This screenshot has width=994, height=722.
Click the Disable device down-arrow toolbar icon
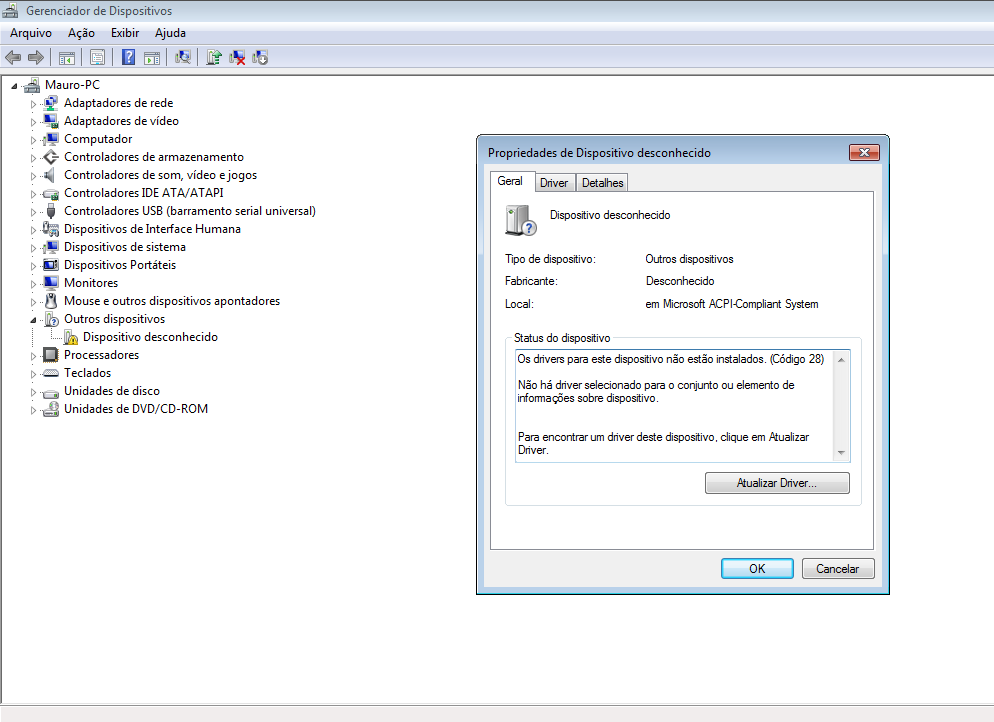click(260, 58)
